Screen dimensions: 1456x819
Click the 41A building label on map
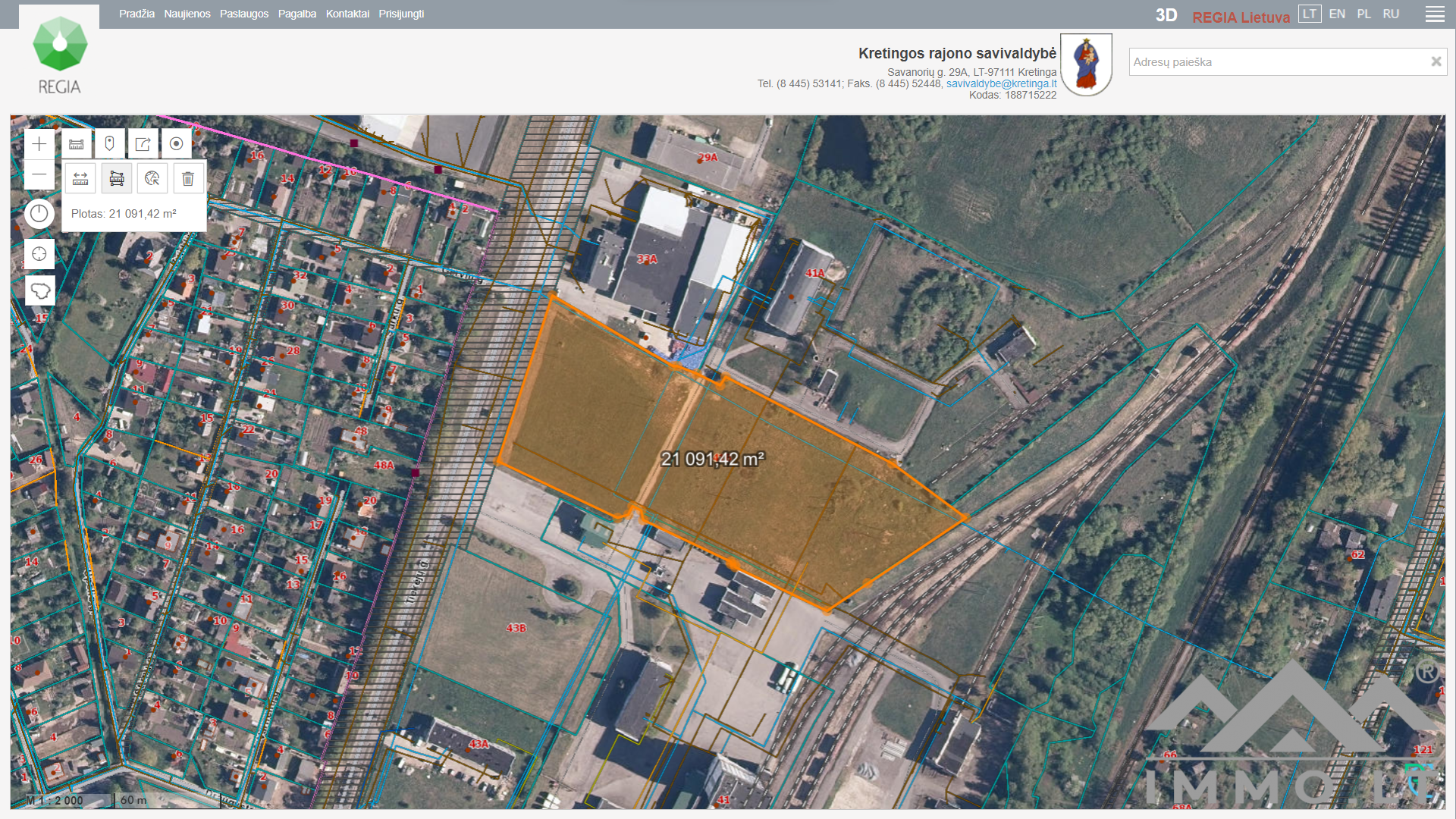(x=814, y=273)
